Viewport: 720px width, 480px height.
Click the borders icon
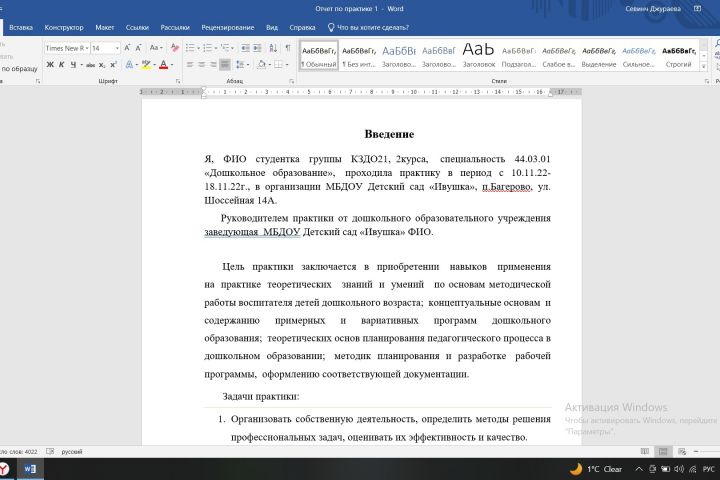point(278,65)
